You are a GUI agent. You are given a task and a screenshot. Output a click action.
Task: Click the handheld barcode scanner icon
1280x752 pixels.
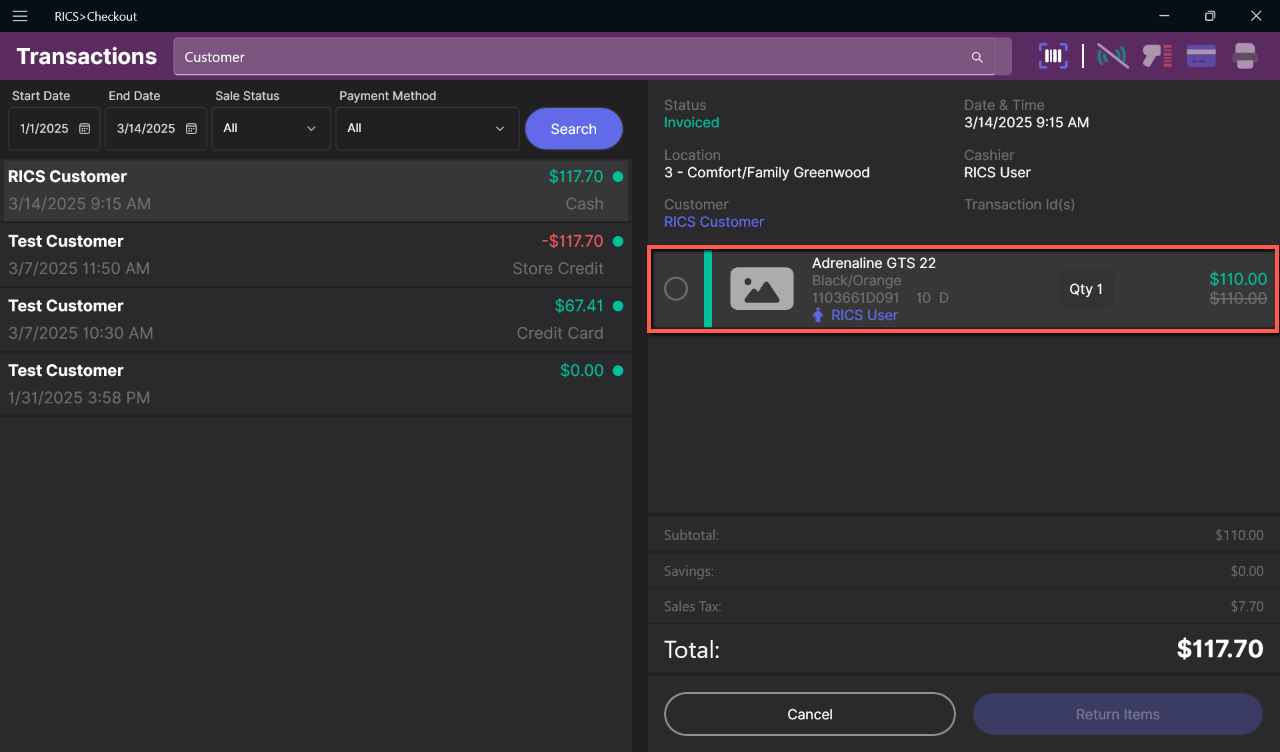pos(1157,56)
